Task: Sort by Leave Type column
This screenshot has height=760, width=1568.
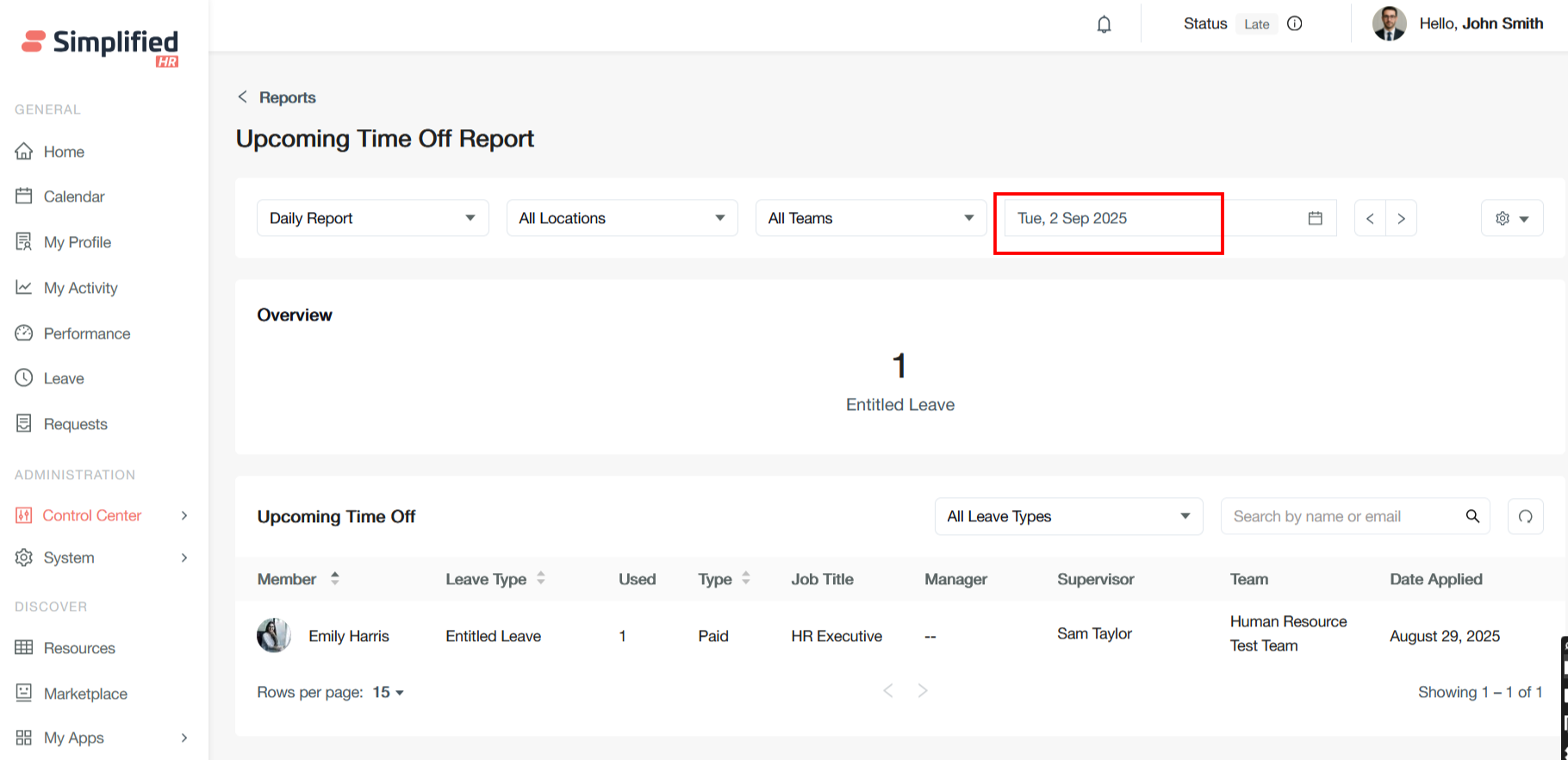Action: coord(541,579)
